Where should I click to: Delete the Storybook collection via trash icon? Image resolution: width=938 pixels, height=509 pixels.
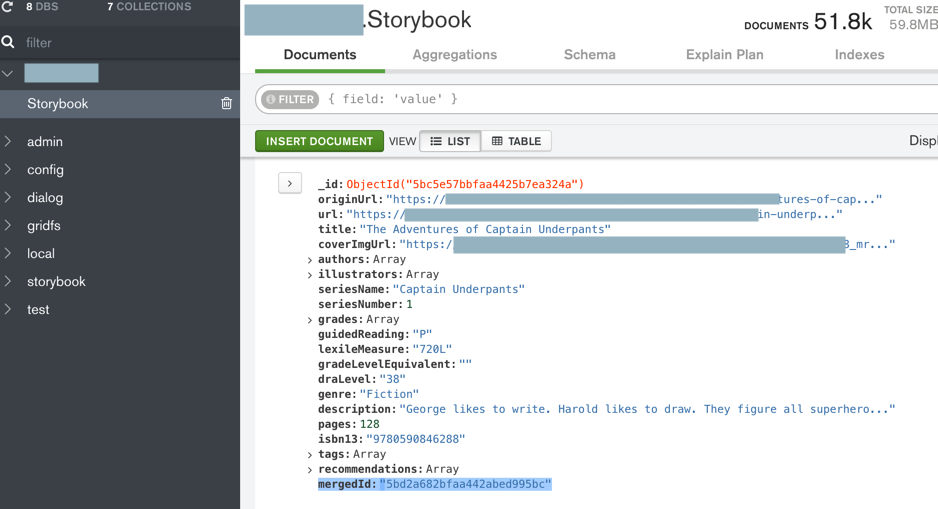pyautogui.click(x=227, y=104)
